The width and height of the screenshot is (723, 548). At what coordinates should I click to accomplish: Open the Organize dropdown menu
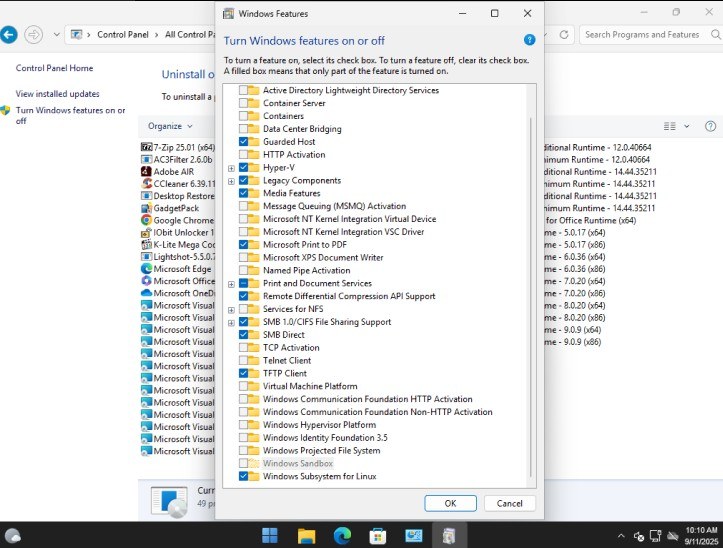170,126
